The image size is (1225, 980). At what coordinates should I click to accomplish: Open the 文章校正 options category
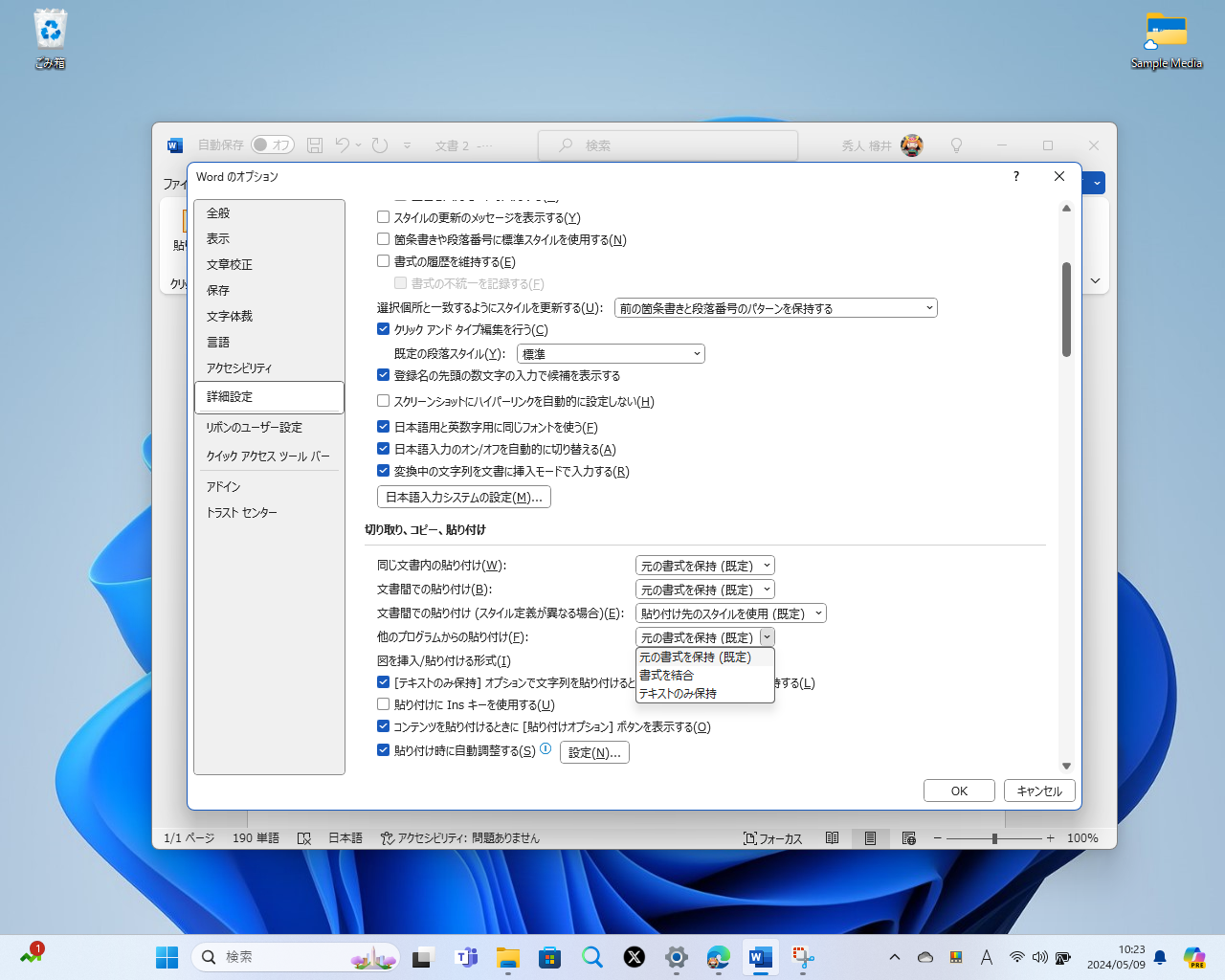click(269, 265)
